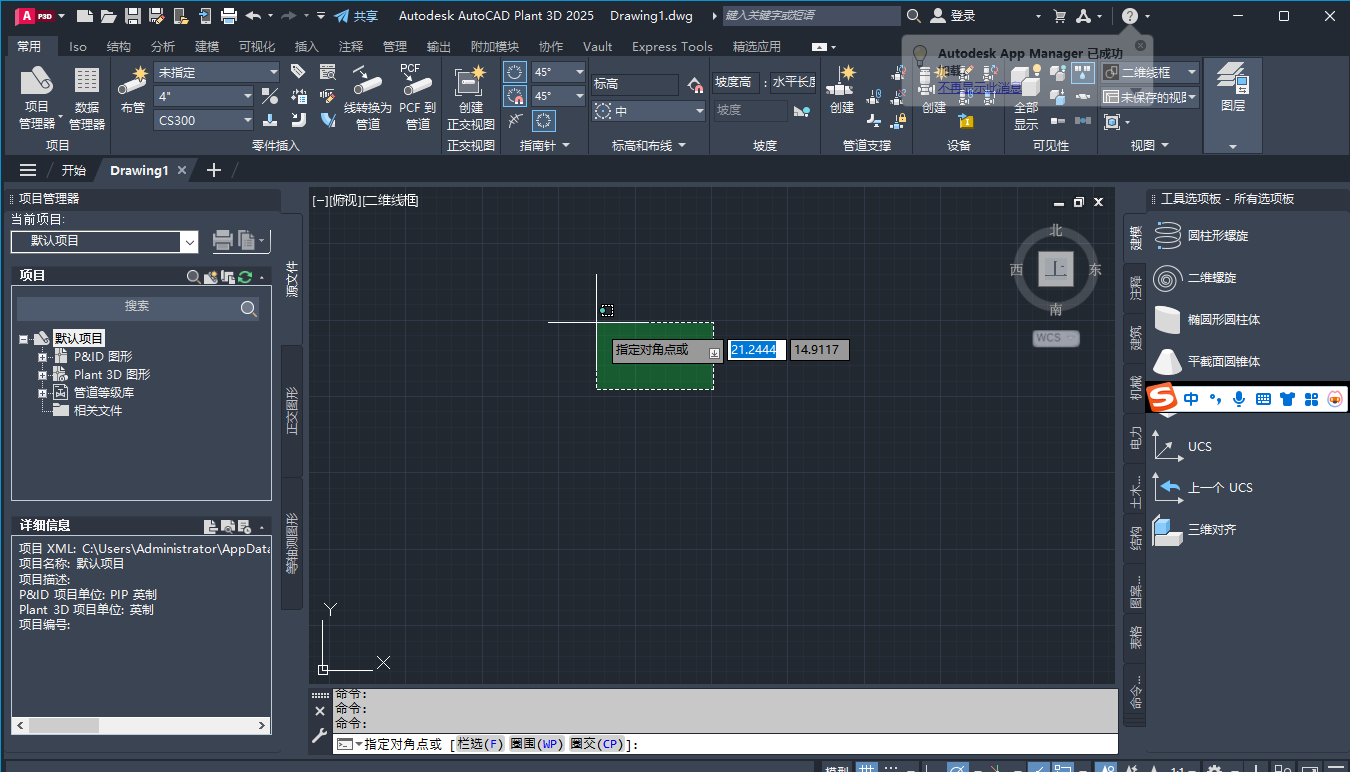Viewport: 1350px width, 772px height.
Task: Click the magnifier icon in 项目 panel header
Action: pos(193,276)
